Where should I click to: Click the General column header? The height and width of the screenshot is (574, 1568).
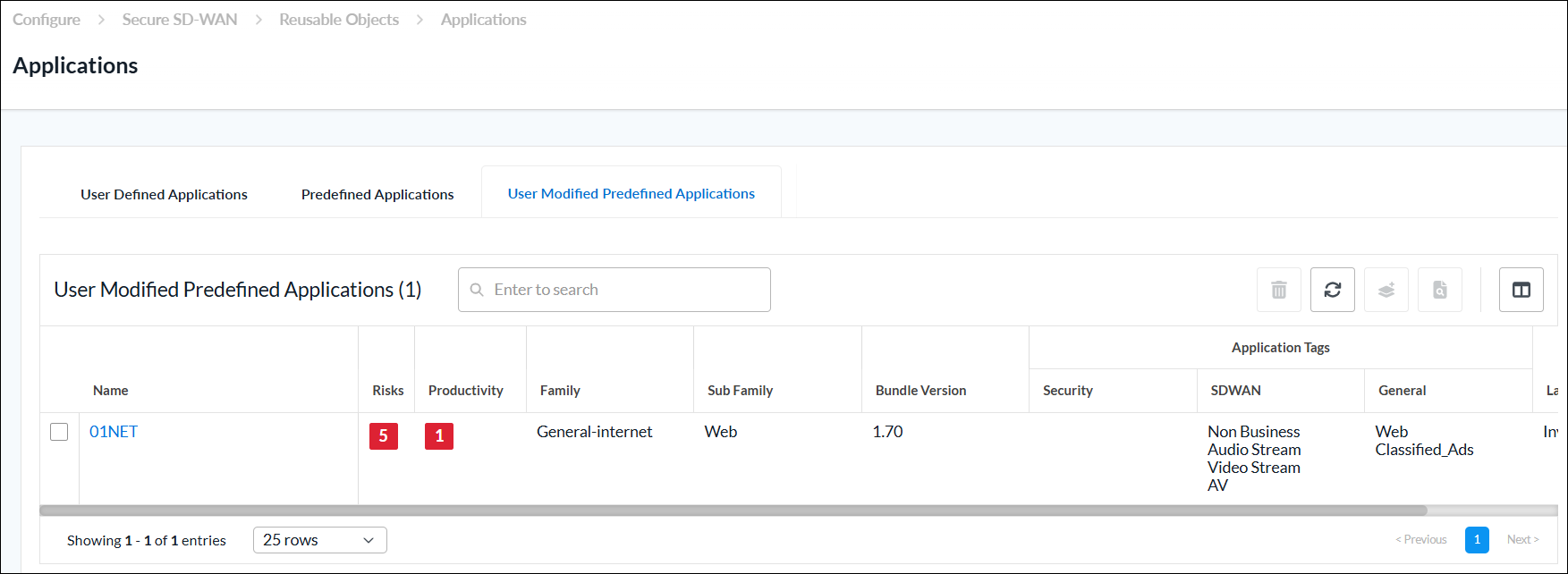pos(1402,391)
